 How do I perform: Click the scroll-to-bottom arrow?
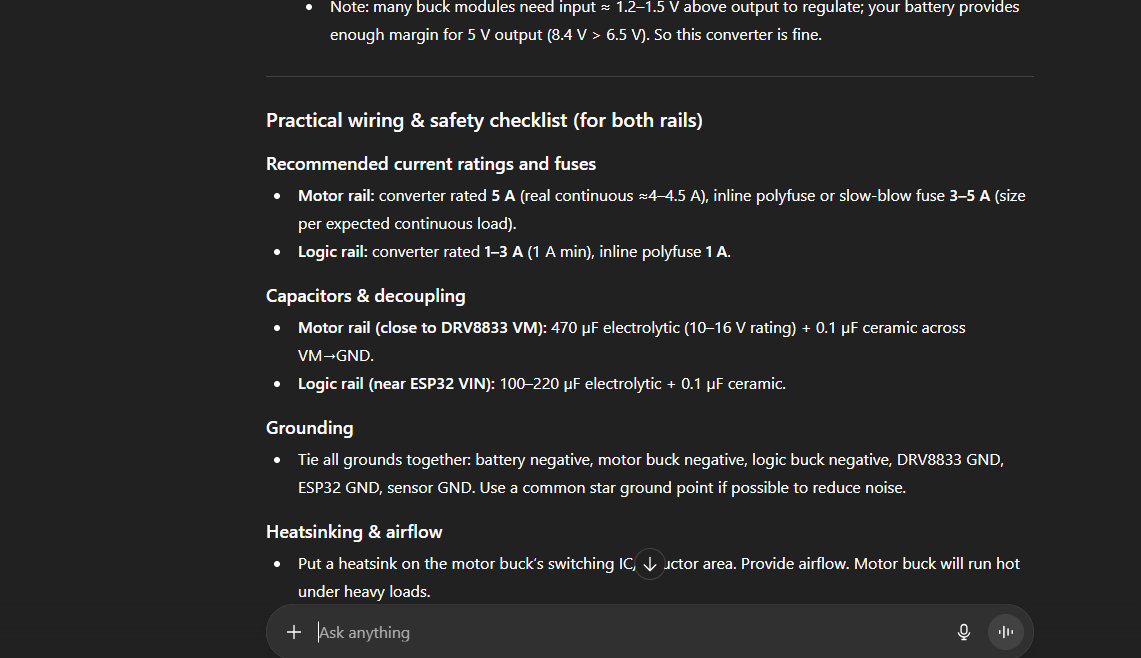tap(649, 564)
